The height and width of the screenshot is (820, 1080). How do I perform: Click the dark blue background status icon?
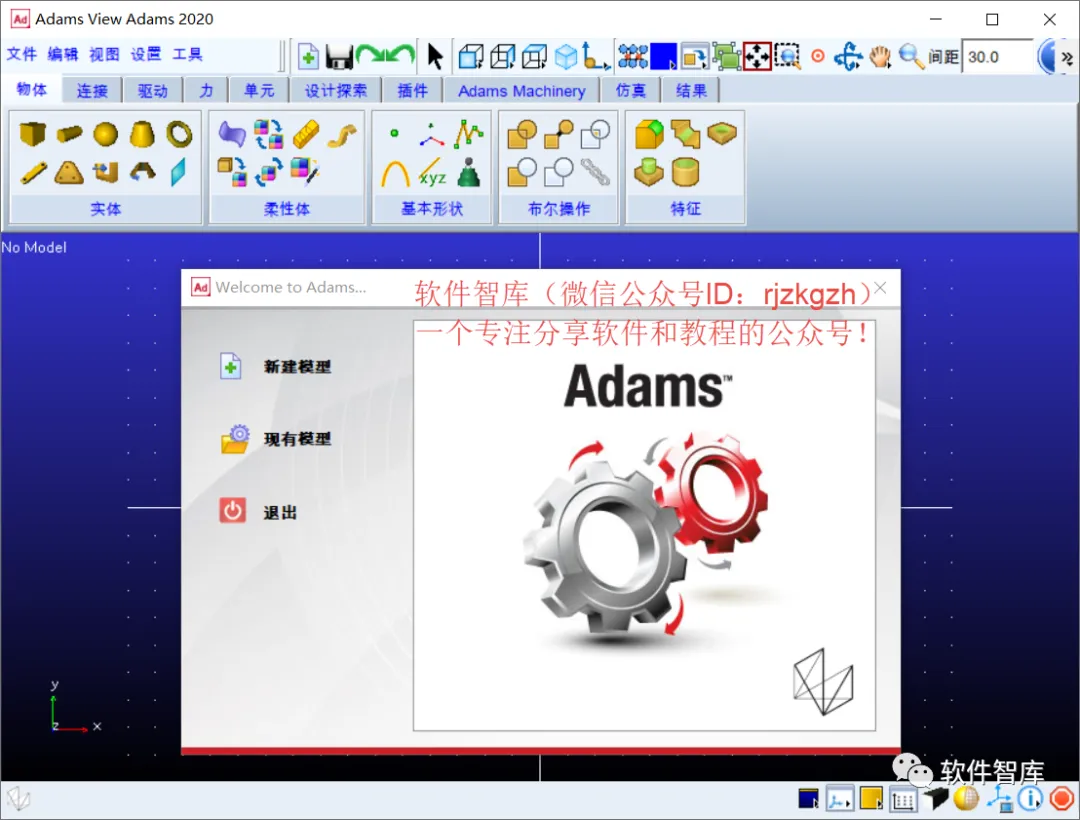808,799
